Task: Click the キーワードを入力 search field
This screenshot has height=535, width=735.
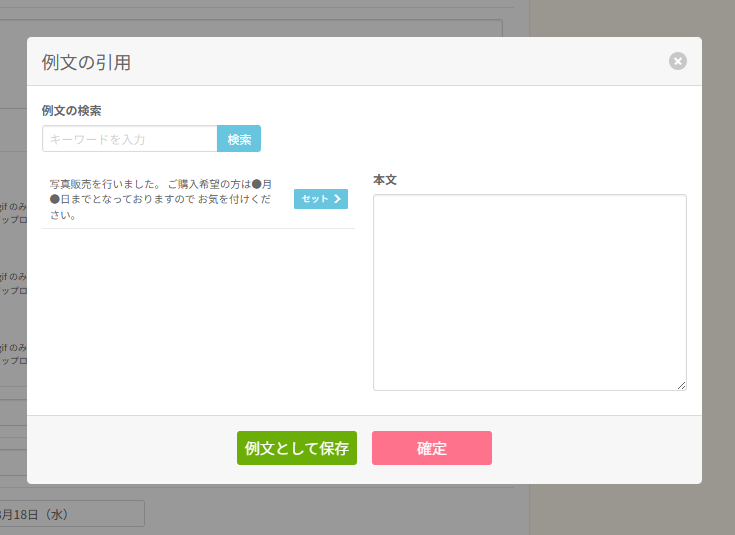Action: (x=130, y=139)
